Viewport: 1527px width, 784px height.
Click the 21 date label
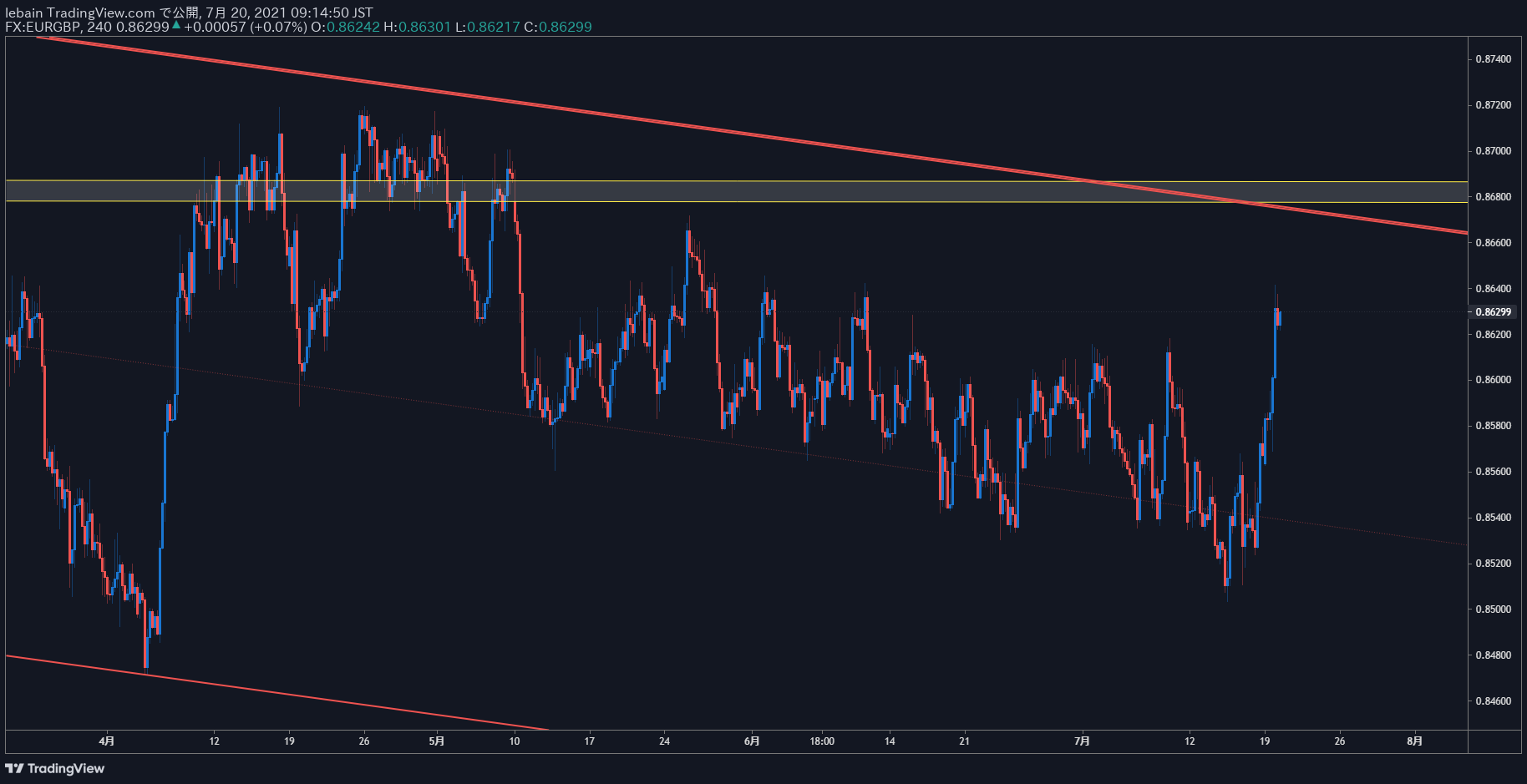[965, 741]
